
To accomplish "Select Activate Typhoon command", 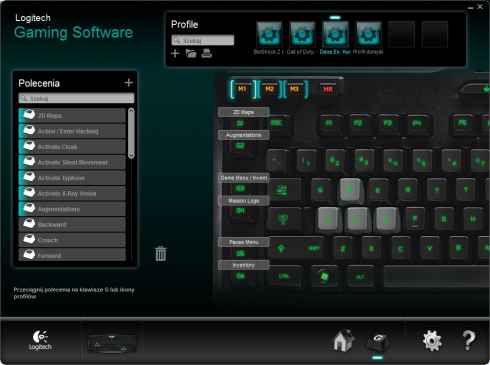I will pyautogui.click(x=72, y=178).
